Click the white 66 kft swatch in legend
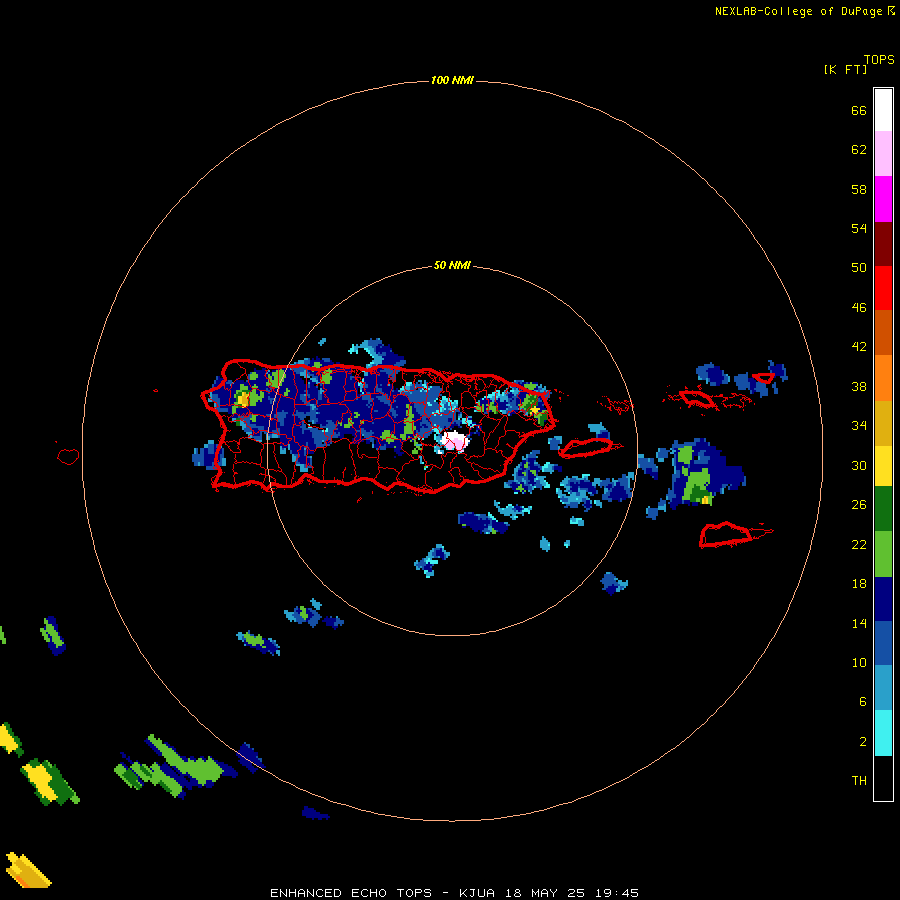The width and height of the screenshot is (900, 900). pyautogui.click(x=883, y=110)
